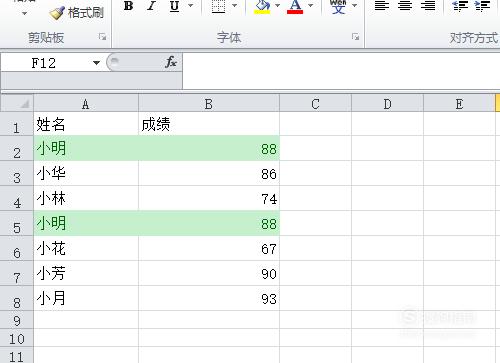Click highlighted 88 cell in row 2

point(209,148)
